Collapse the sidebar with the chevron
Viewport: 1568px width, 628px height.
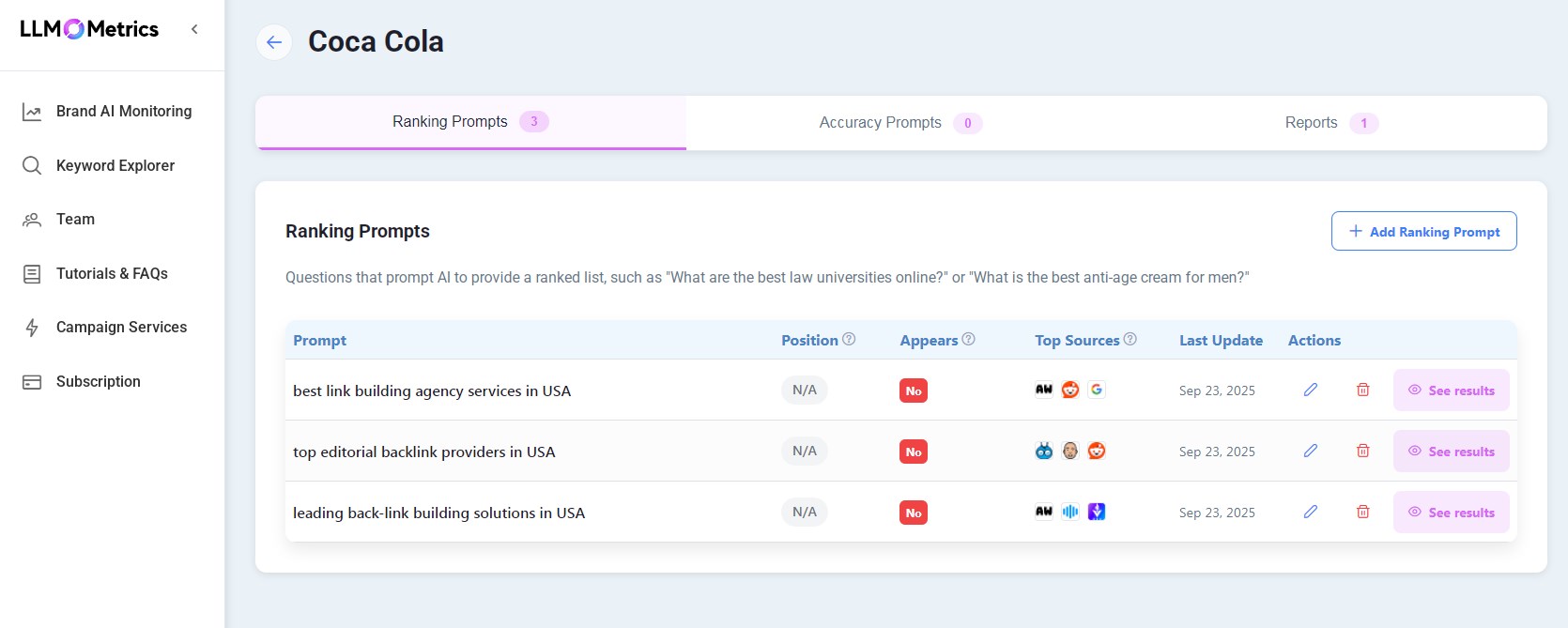[194, 29]
